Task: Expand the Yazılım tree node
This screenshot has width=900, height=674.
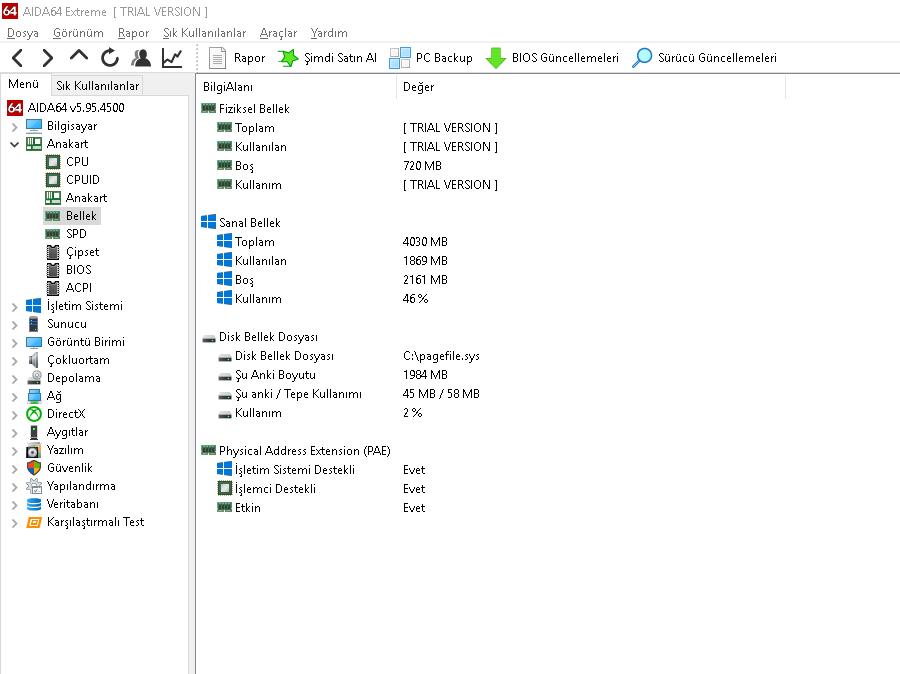Action: point(15,451)
